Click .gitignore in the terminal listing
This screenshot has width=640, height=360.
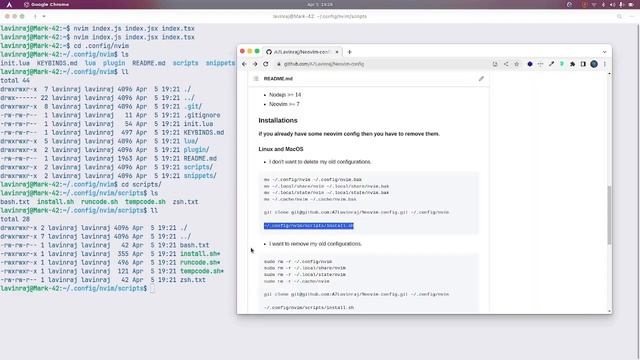coord(202,115)
